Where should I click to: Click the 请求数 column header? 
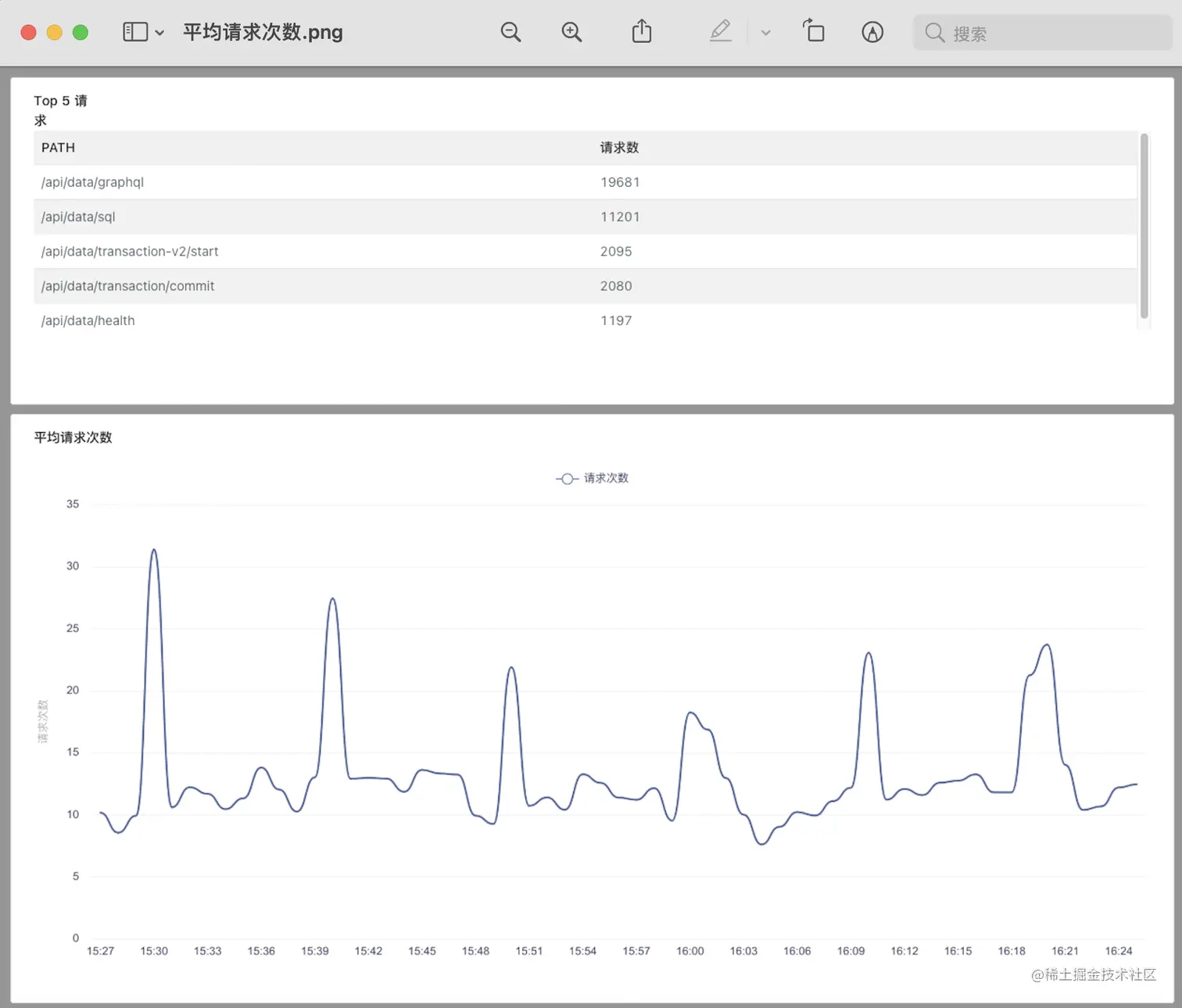coord(619,148)
